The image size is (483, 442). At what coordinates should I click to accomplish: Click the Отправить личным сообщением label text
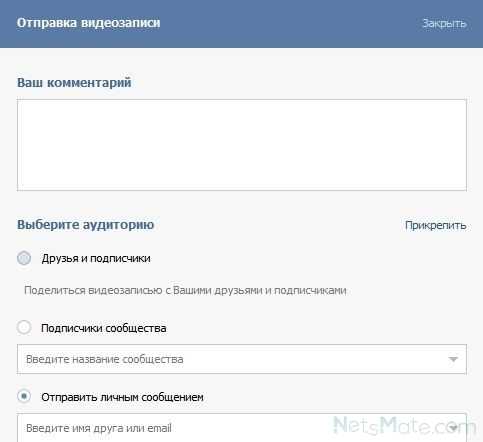(122, 397)
